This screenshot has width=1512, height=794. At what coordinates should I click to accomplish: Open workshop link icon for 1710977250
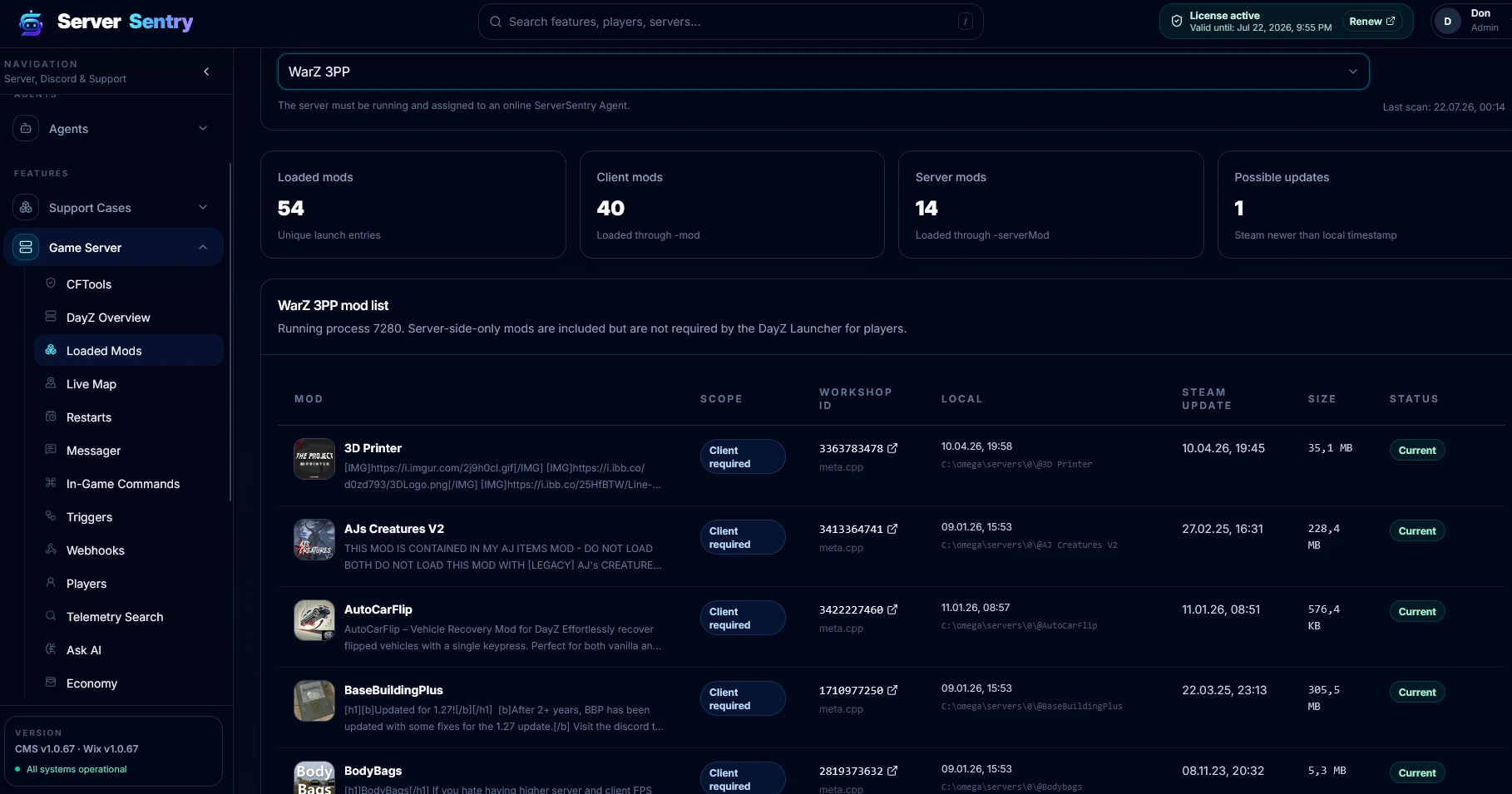892,690
